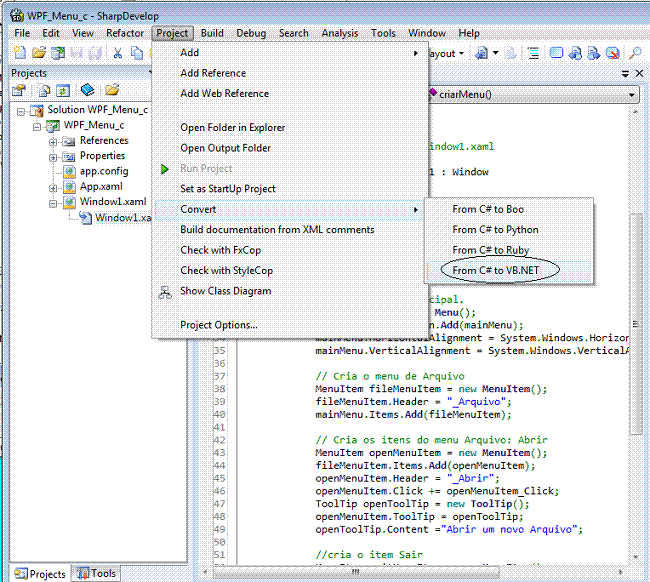Go to previous bookmark icon

575,53
